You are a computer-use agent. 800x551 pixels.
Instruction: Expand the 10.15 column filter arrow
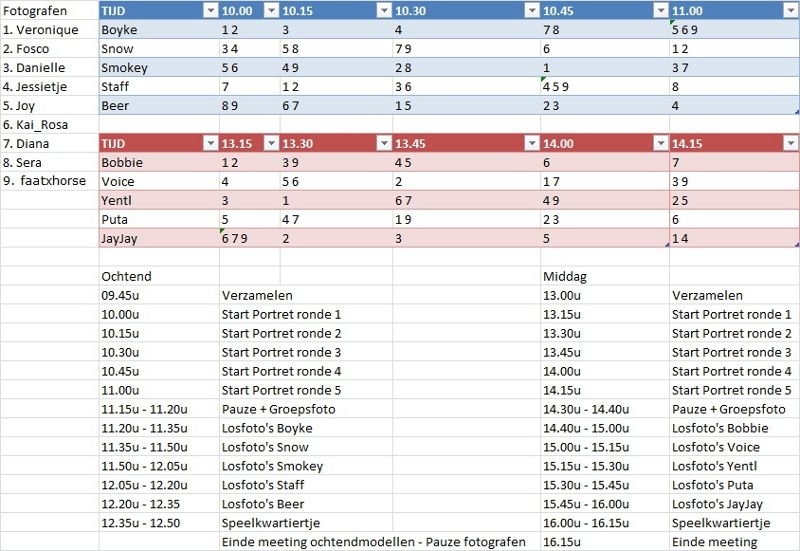tap(384, 11)
